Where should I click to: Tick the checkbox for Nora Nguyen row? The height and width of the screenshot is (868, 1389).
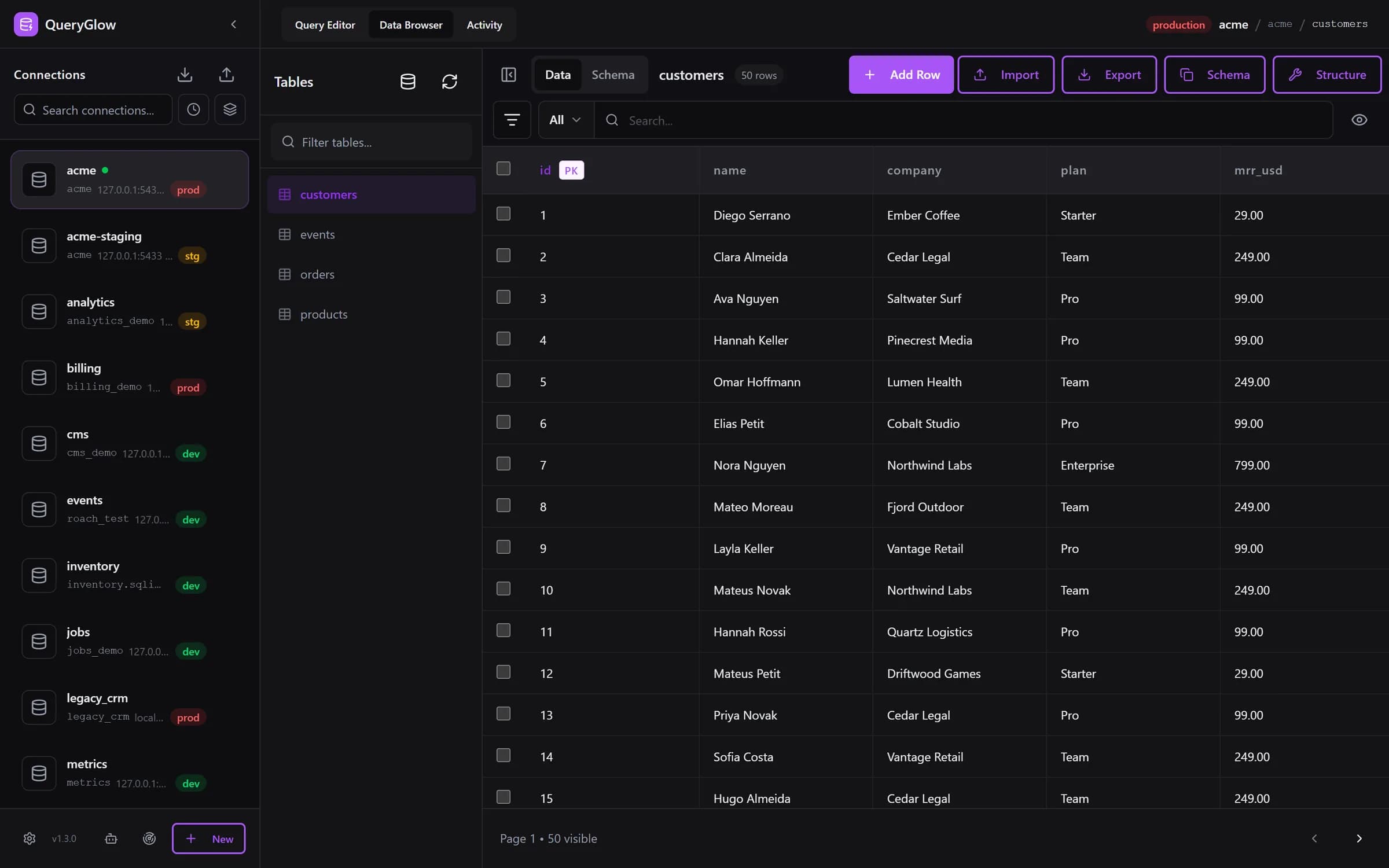(504, 464)
